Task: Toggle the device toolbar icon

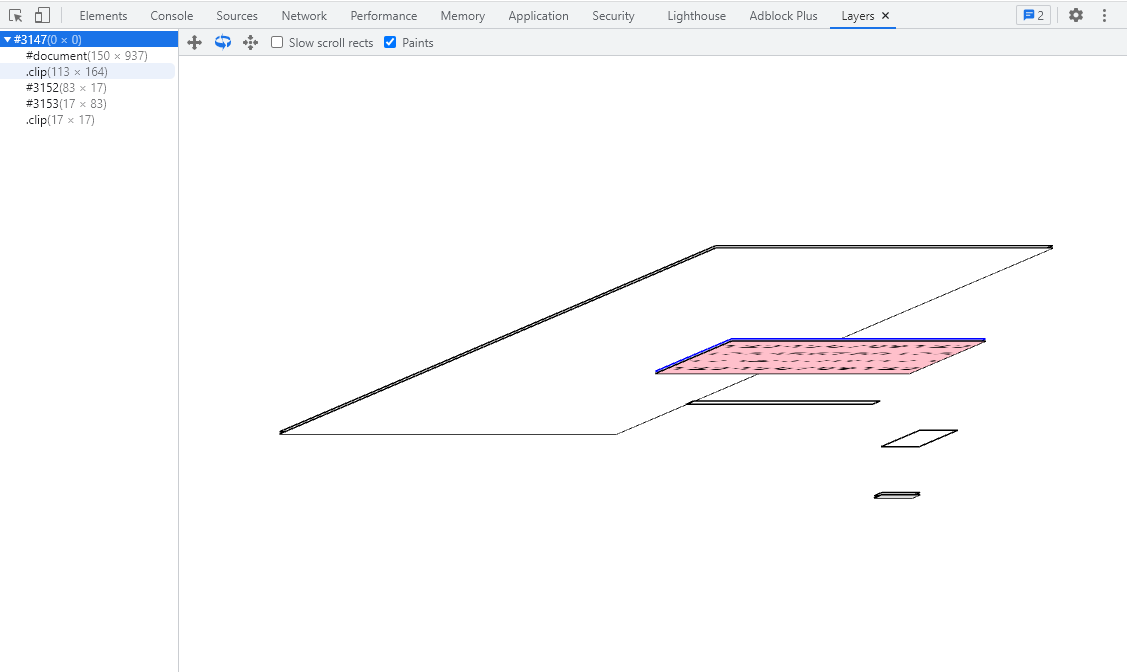Action: pos(42,15)
